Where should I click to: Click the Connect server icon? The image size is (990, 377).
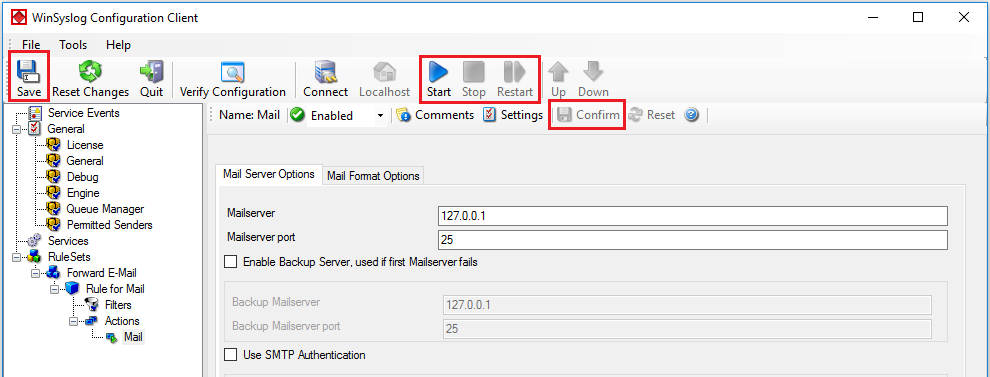click(325, 72)
